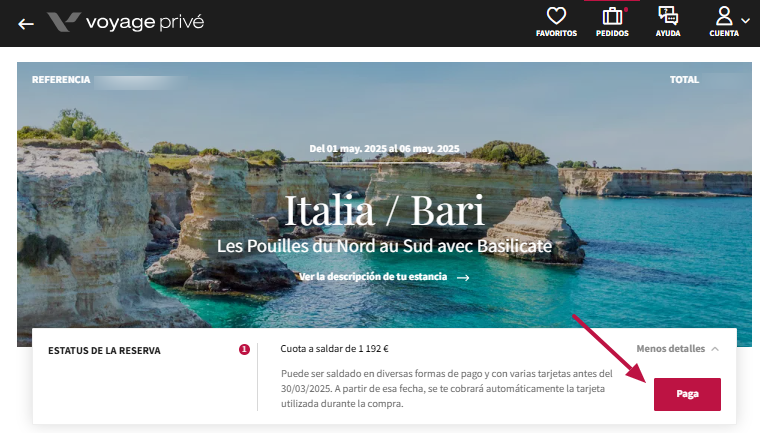Select 'Cuota a saldar de 1 192 €' text
This screenshot has width=760, height=433.
point(334,349)
